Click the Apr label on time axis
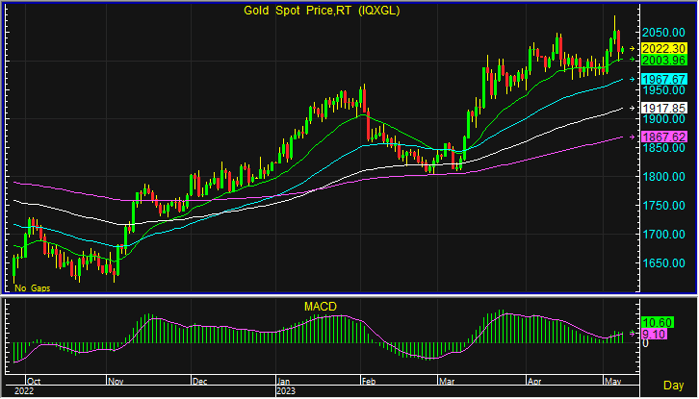Screen dimensions: 699x399 point(535,382)
